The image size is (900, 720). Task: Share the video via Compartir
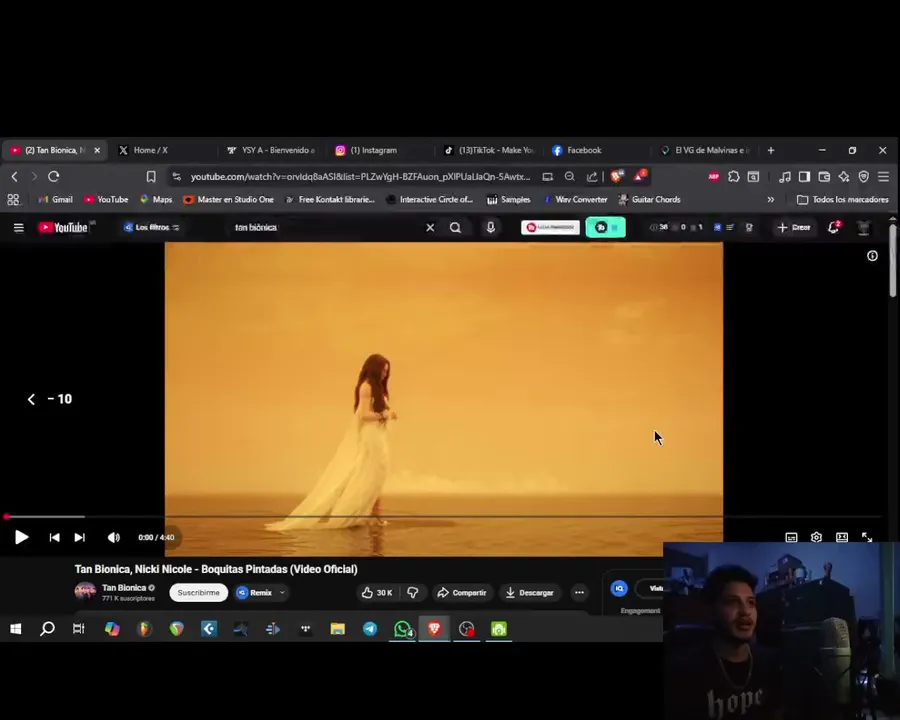461,593
